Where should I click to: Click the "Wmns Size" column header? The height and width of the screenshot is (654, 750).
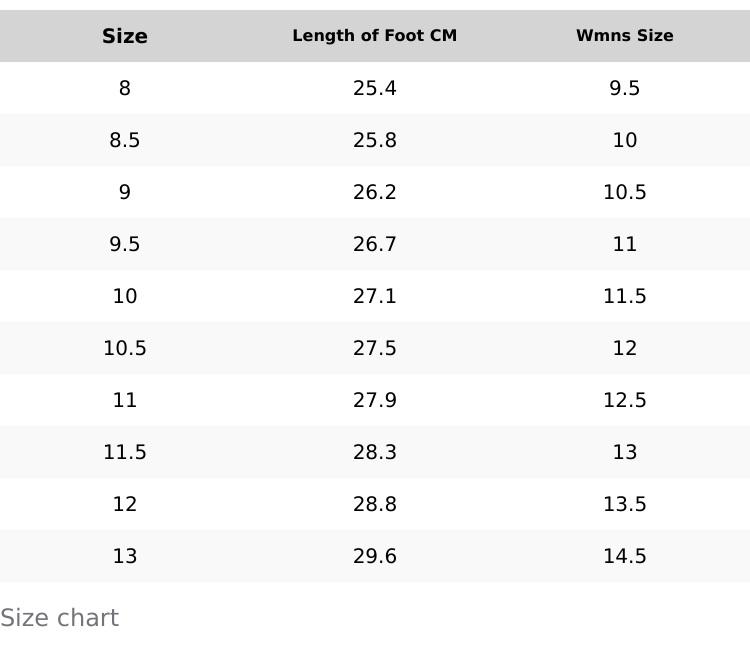tap(625, 36)
